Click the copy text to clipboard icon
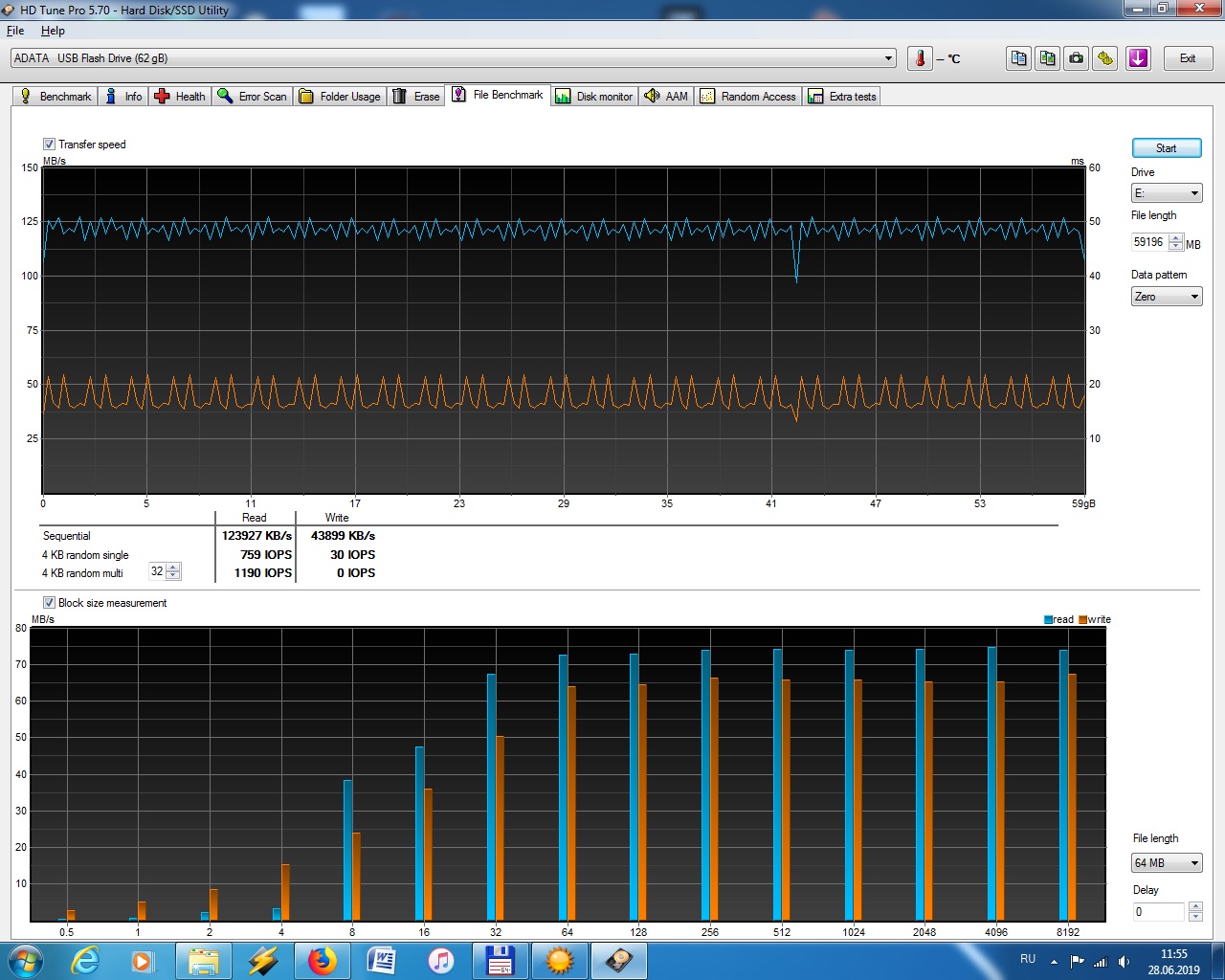1225x980 pixels. coord(1019,58)
